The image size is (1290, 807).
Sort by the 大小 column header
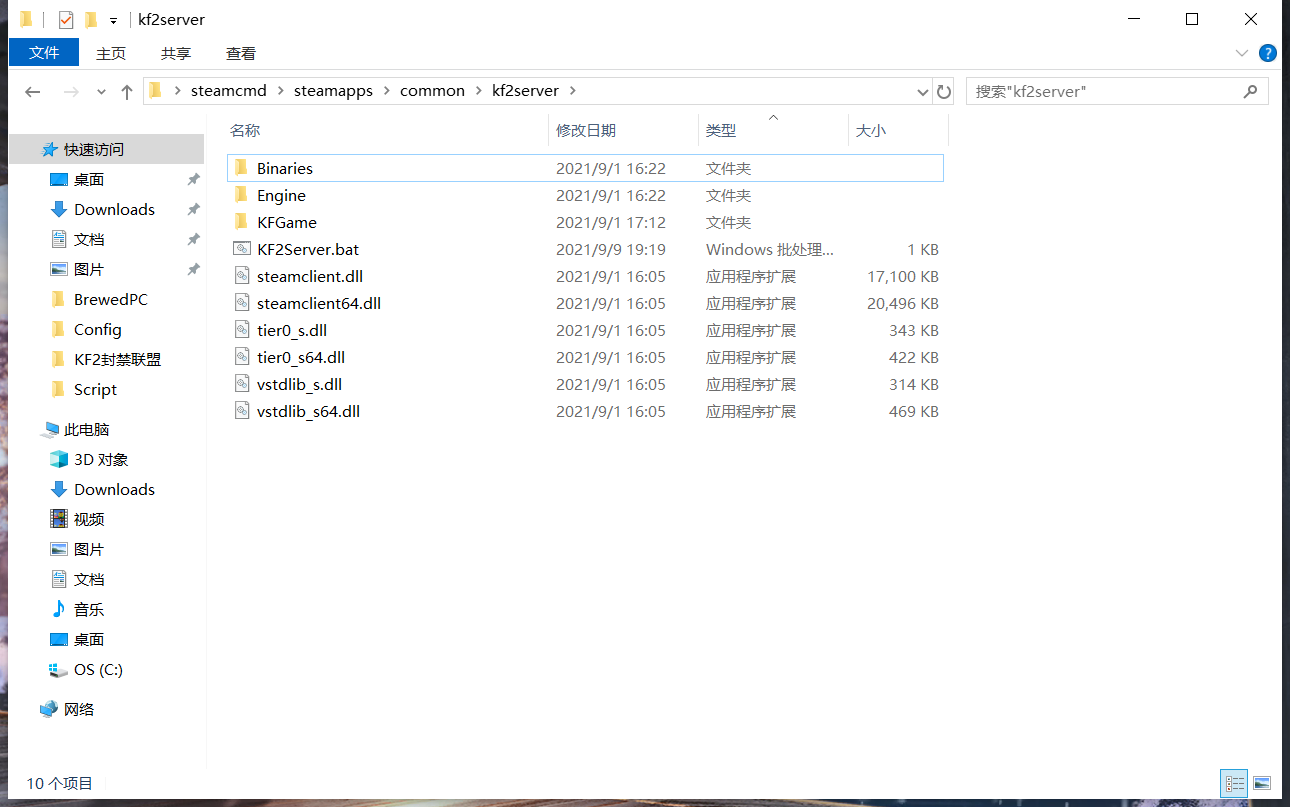click(x=871, y=130)
